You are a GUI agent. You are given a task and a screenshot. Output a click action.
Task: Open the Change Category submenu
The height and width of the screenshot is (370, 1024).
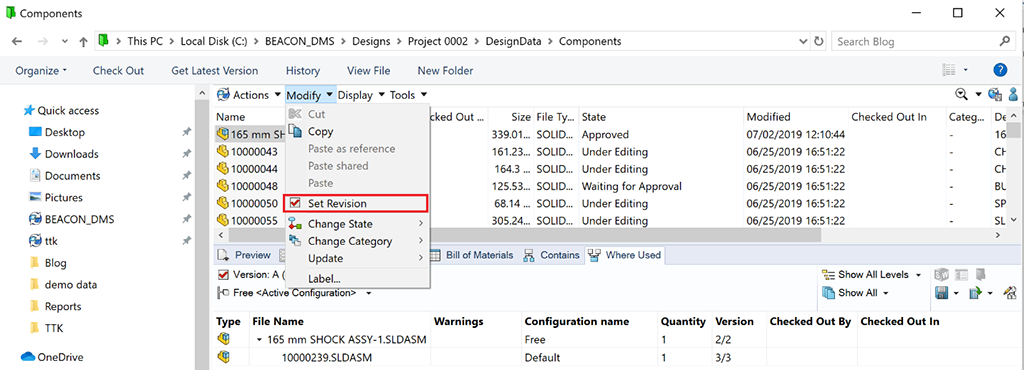[356, 241]
